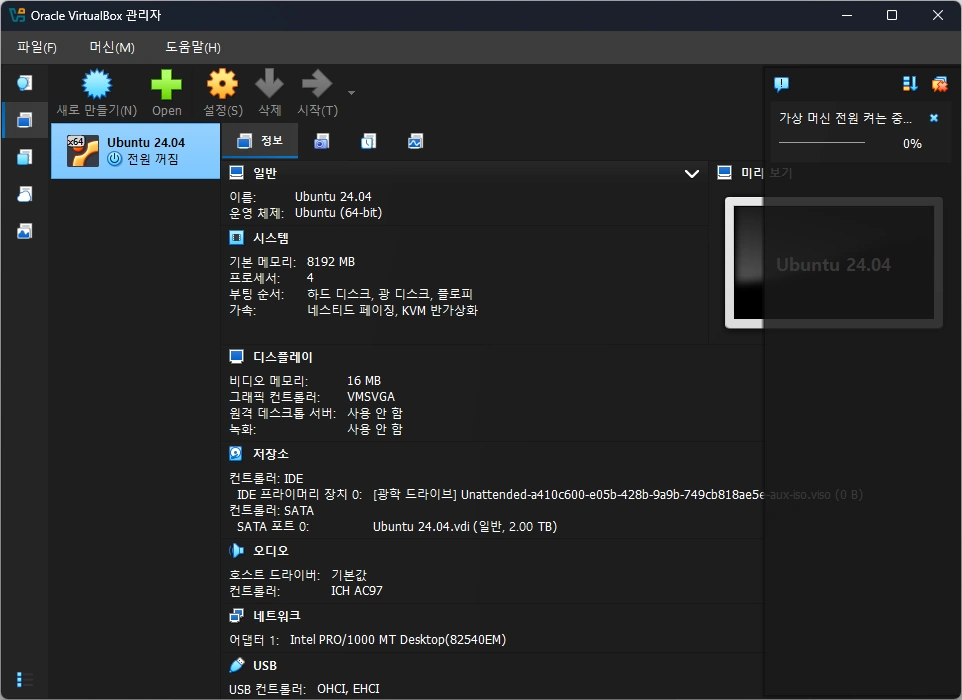
Task: Click boot order 하드 디스크, 광 디스크, 플로피
Action: point(390,294)
